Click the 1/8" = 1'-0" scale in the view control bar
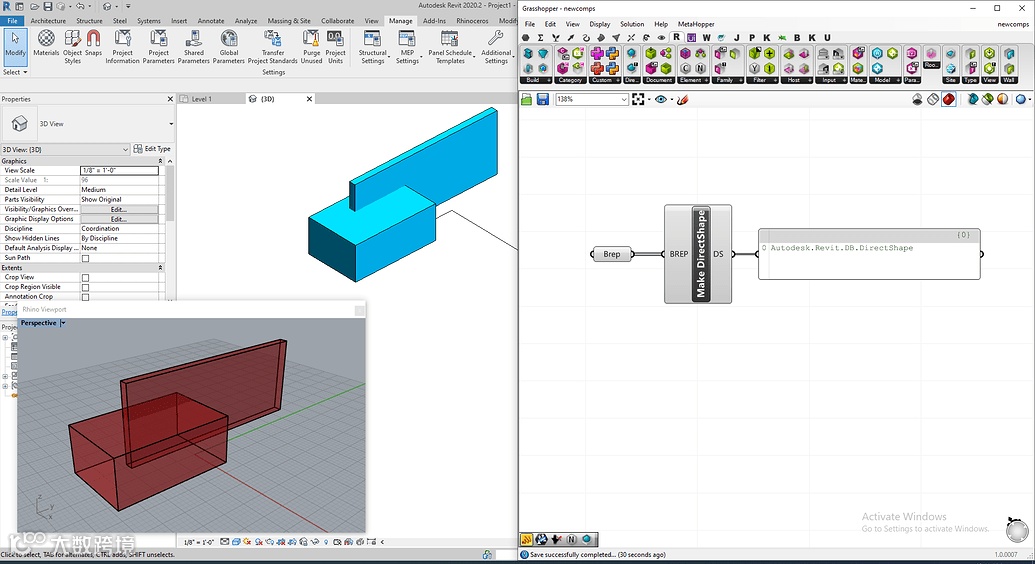Screen dimensions: 1035x564 [x=199, y=542]
